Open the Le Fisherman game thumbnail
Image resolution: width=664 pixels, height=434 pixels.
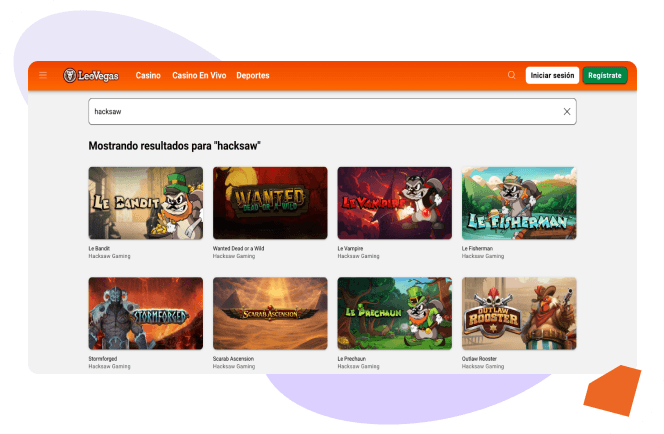[x=519, y=203]
